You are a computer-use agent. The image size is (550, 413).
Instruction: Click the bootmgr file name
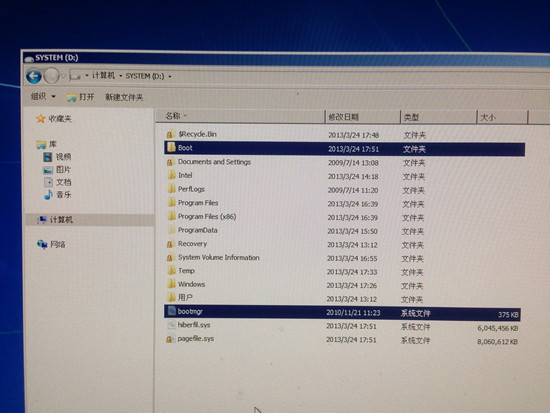[190, 311]
